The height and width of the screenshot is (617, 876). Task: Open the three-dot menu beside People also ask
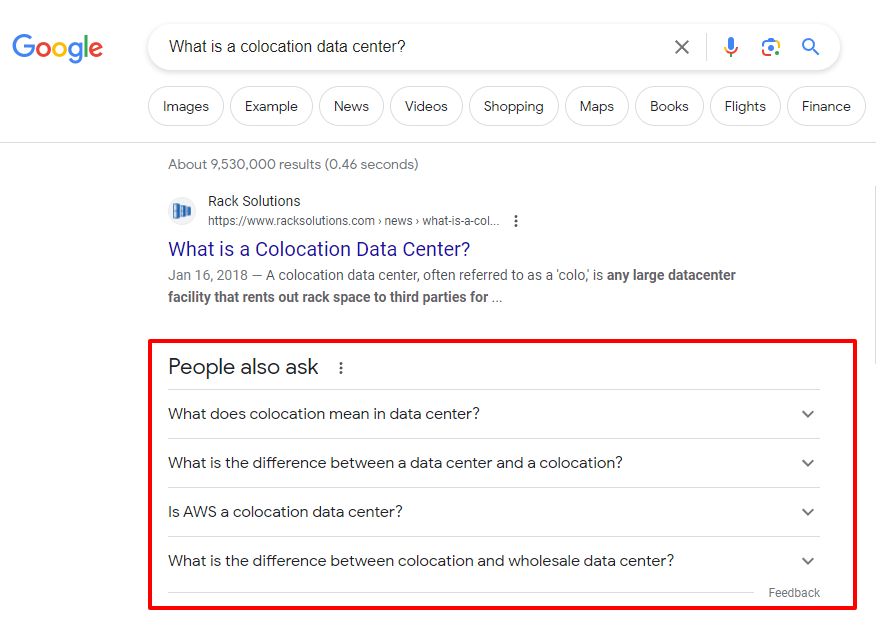pyautogui.click(x=341, y=368)
